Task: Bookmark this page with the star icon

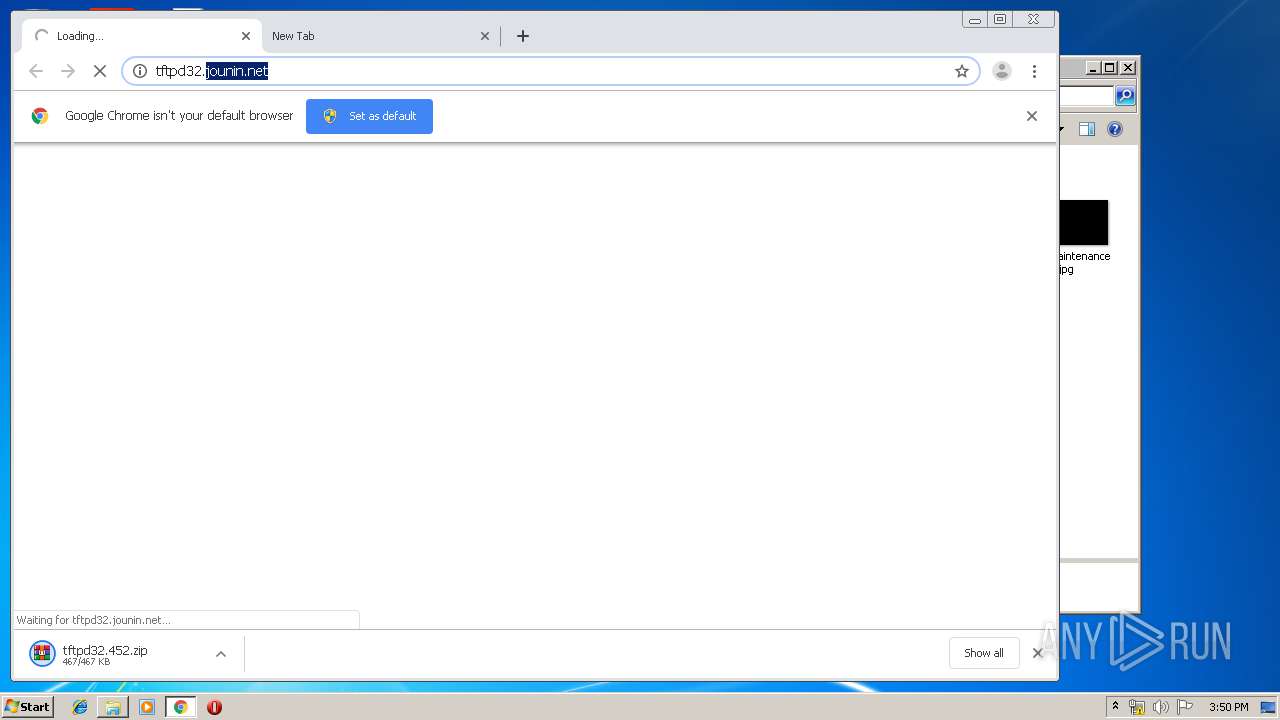Action: pos(962,71)
